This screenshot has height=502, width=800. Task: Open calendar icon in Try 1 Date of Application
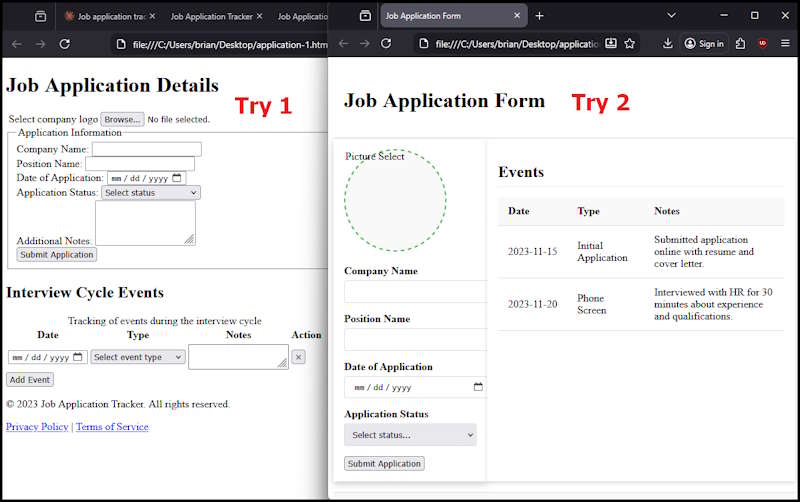pyautogui.click(x=178, y=178)
